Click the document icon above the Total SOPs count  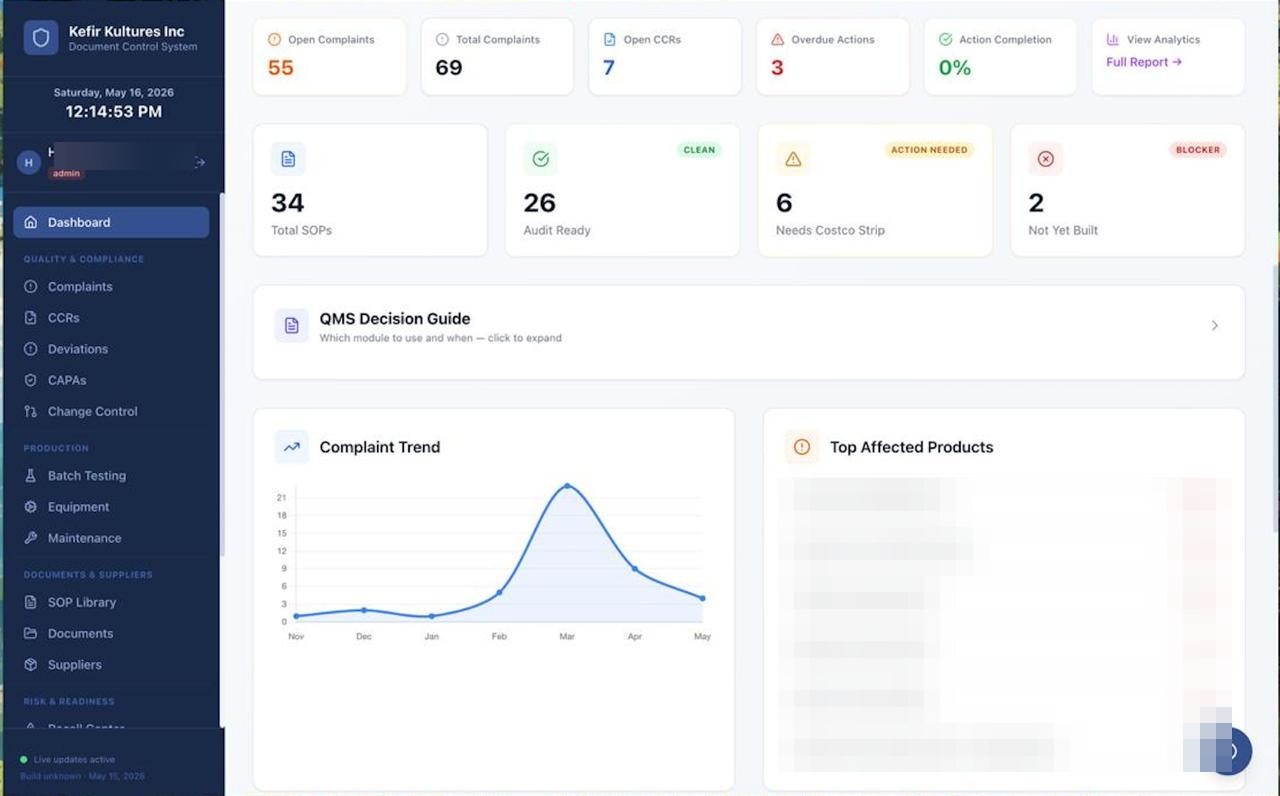coord(288,159)
